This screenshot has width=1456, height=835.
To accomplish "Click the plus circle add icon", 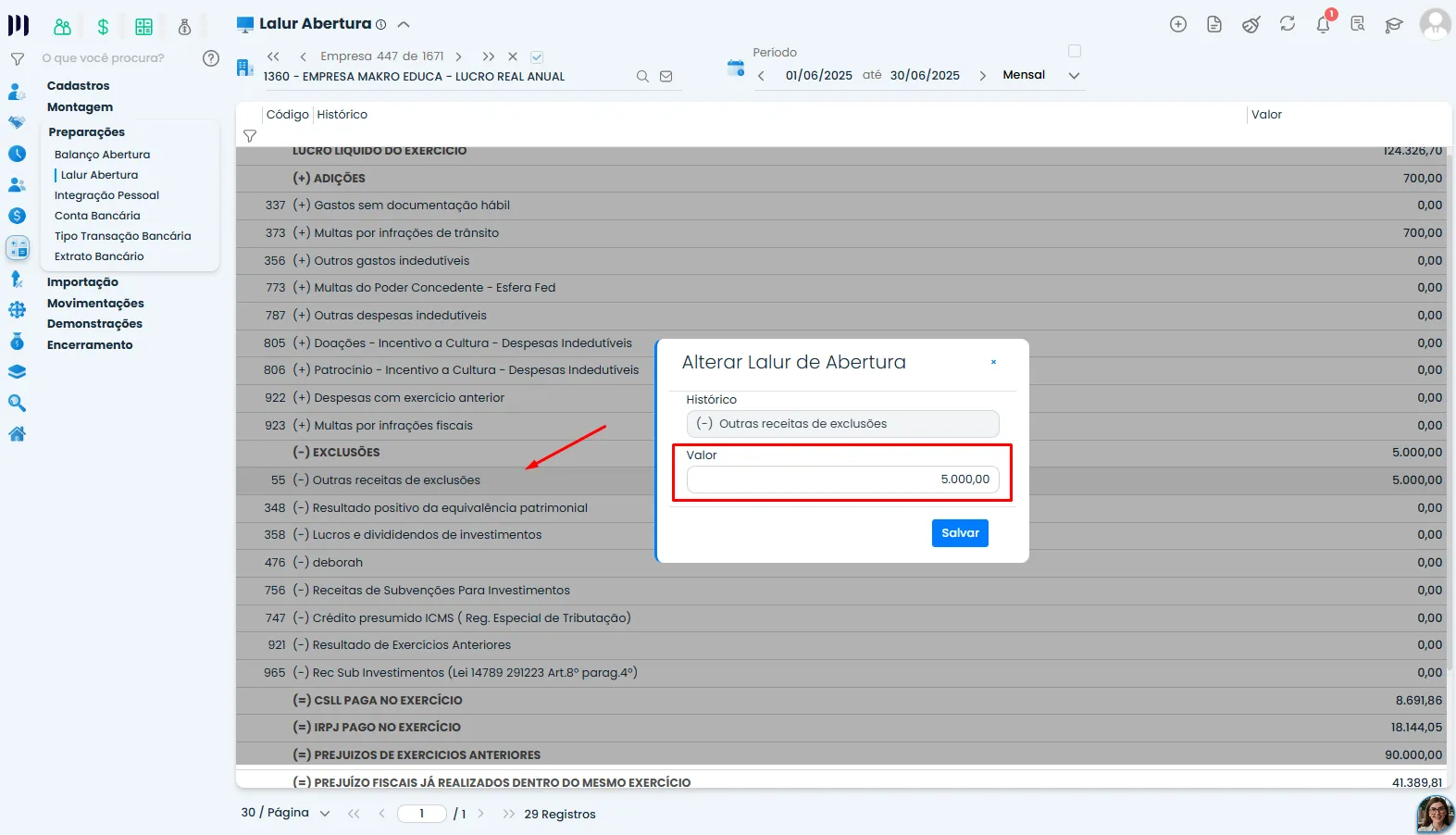I will tap(1178, 25).
